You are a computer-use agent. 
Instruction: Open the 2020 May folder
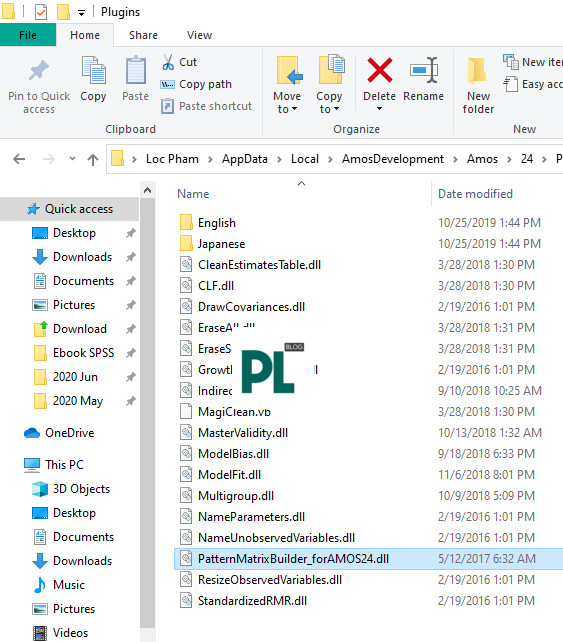pyautogui.click(x=78, y=401)
